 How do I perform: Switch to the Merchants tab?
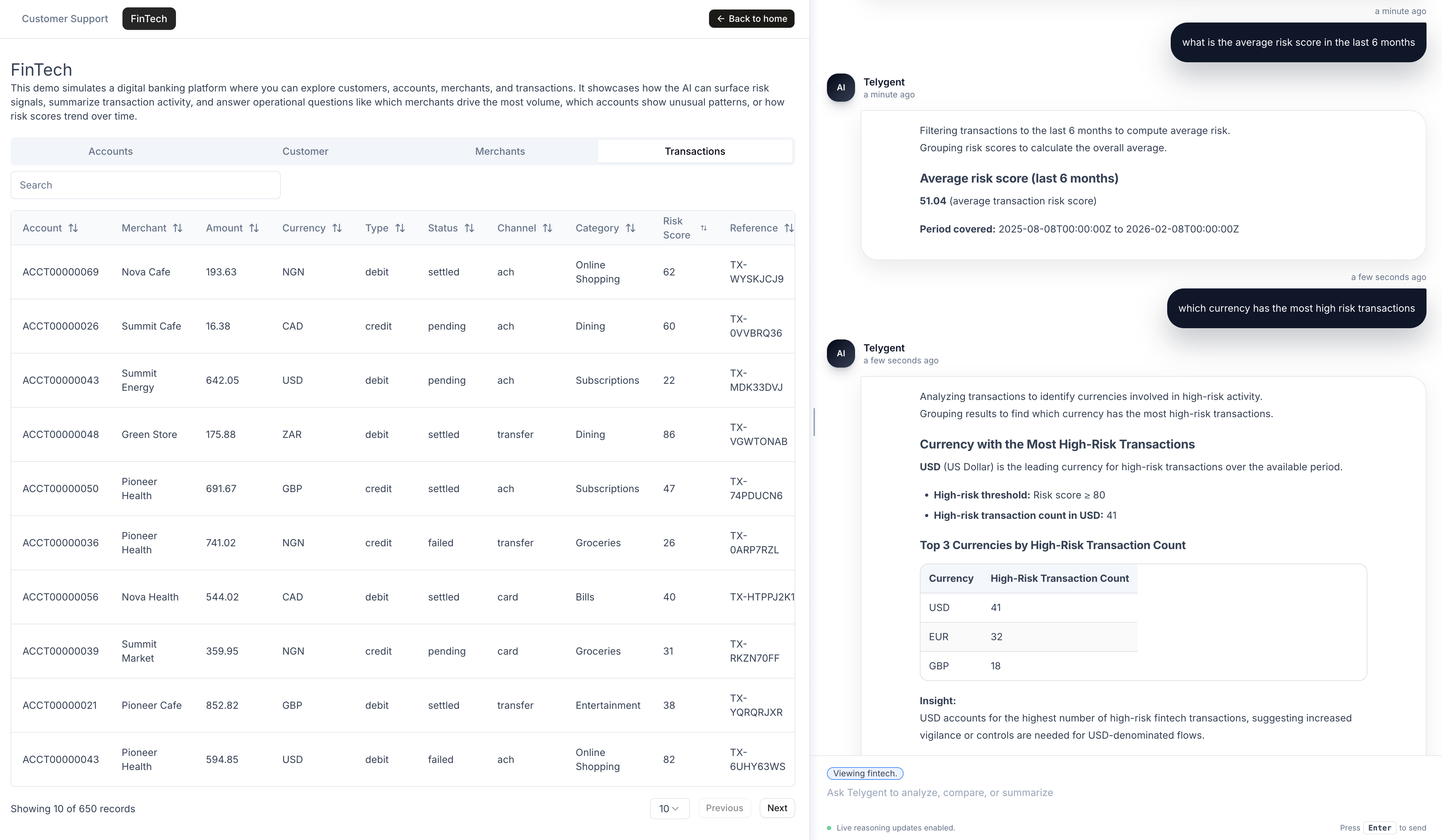(x=500, y=151)
